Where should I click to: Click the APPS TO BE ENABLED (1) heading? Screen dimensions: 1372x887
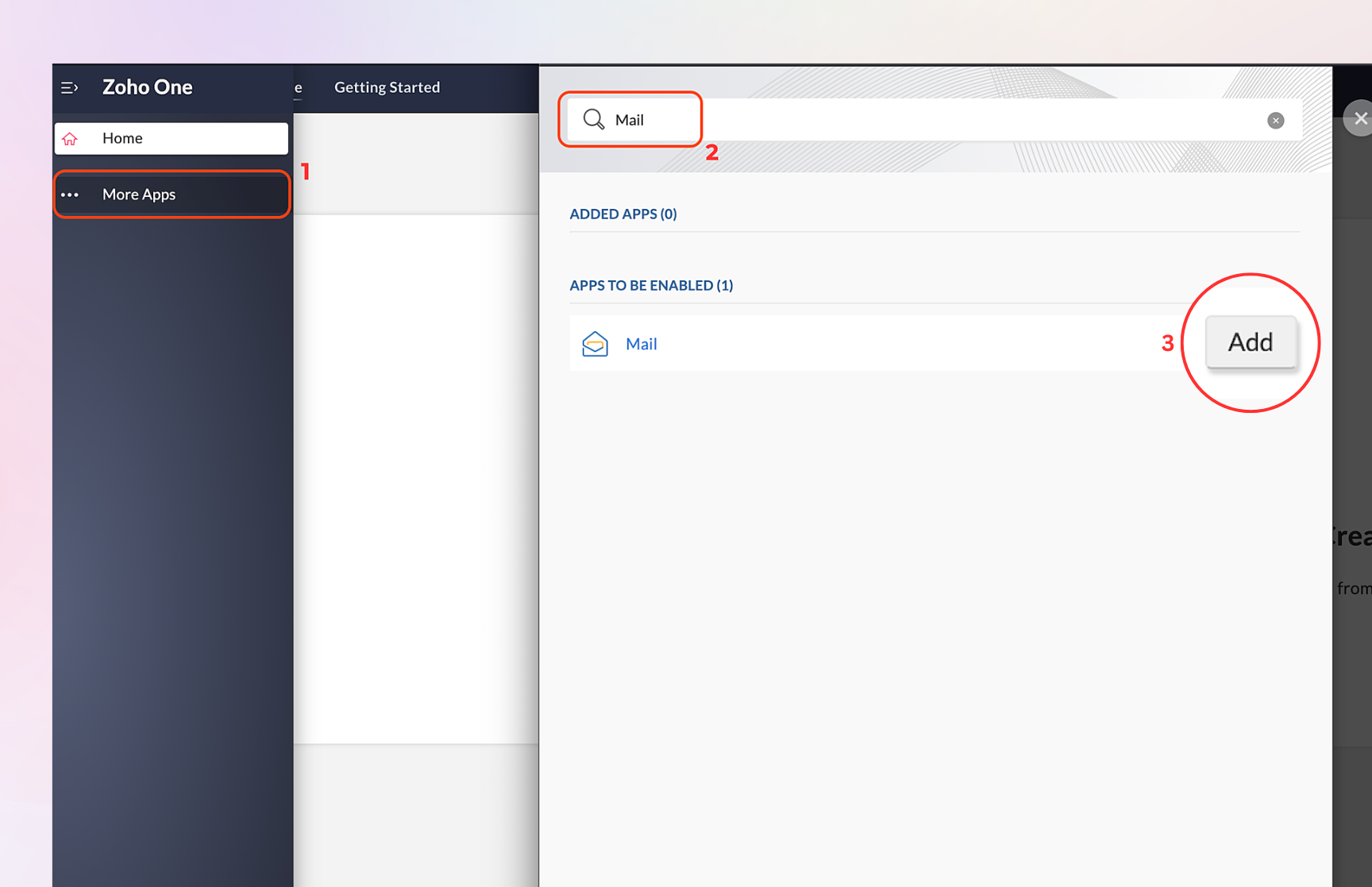[651, 285]
